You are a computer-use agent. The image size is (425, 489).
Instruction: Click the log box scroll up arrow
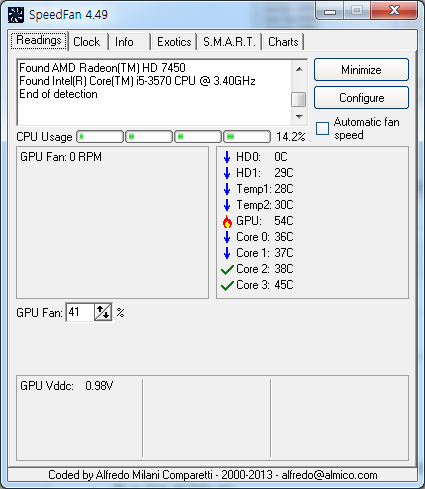click(299, 69)
